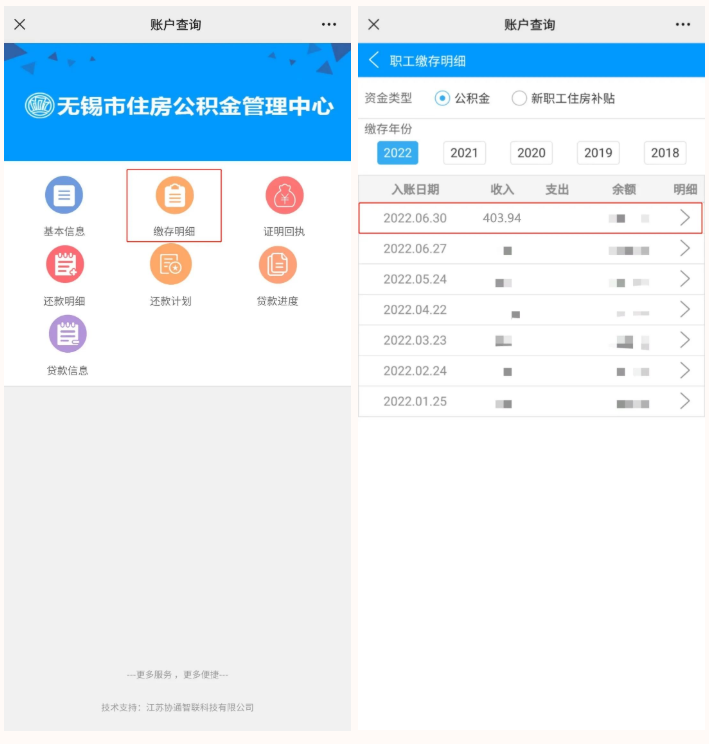
Task: Expand details for the 2022.01.25 row
Action: [x=685, y=401]
